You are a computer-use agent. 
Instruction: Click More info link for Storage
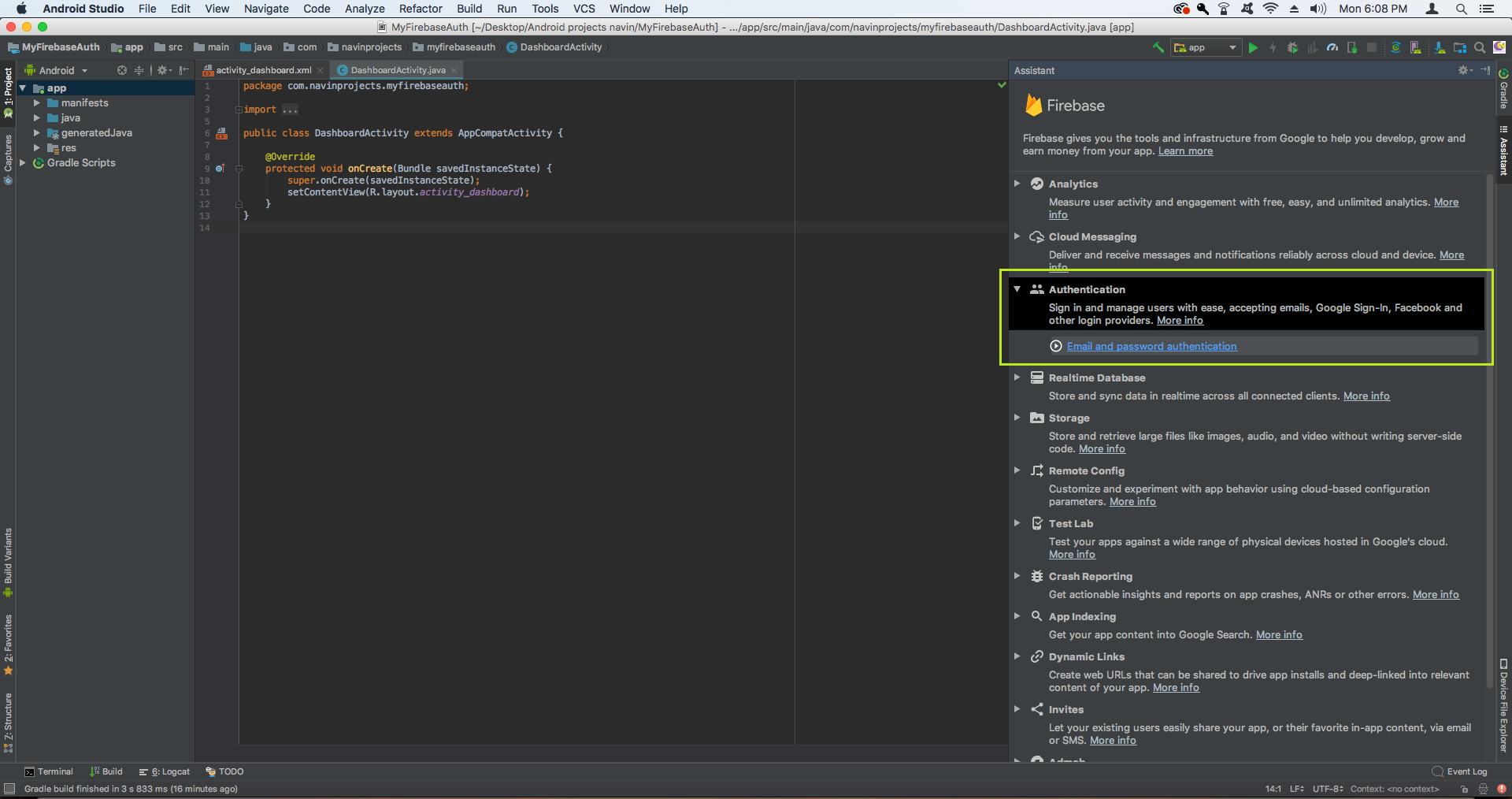tap(1102, 449)
